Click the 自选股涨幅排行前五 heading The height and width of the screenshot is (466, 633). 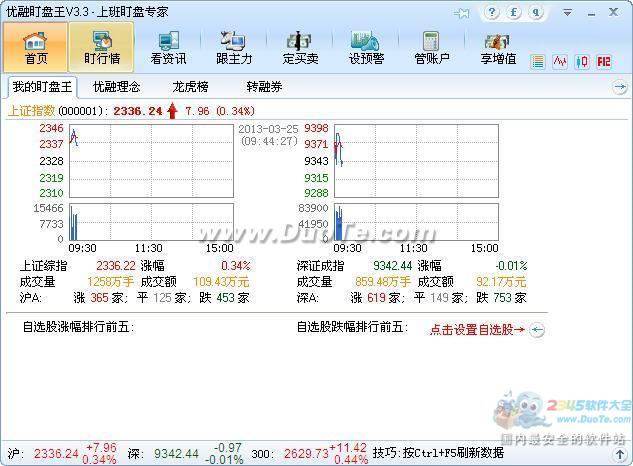click(x=78, y=327)
